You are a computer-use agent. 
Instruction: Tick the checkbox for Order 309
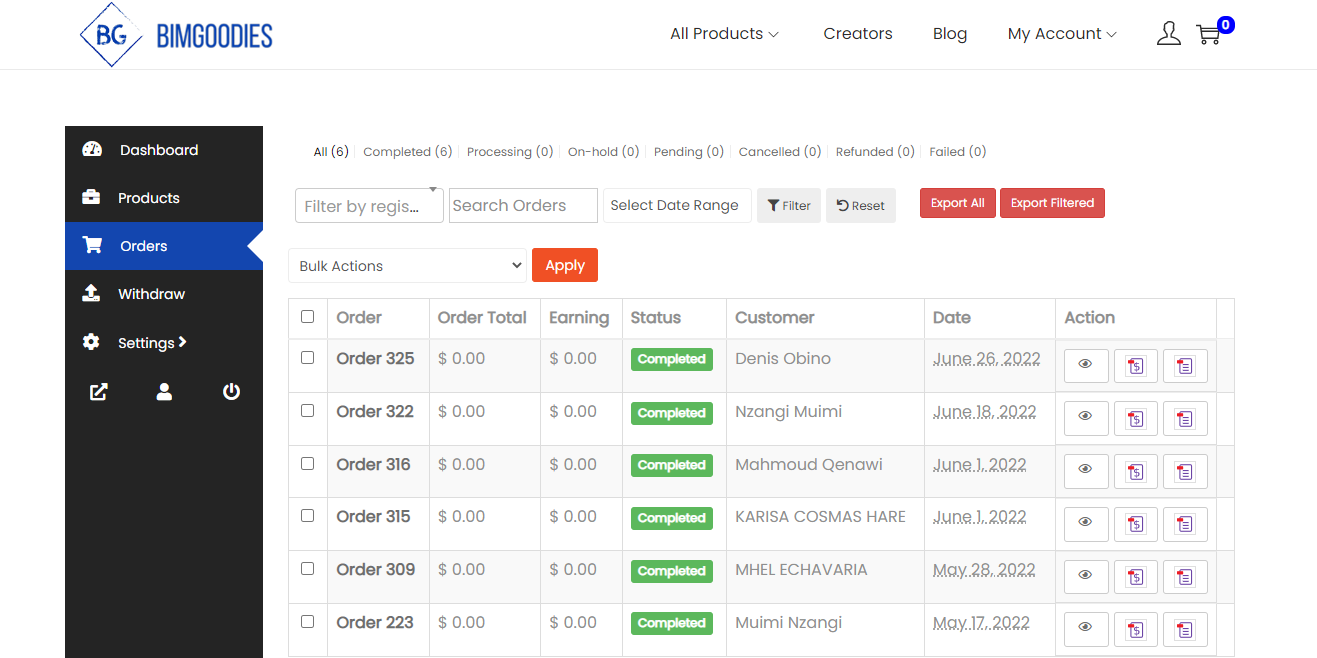pyautogui.click(x=307, y=568)
